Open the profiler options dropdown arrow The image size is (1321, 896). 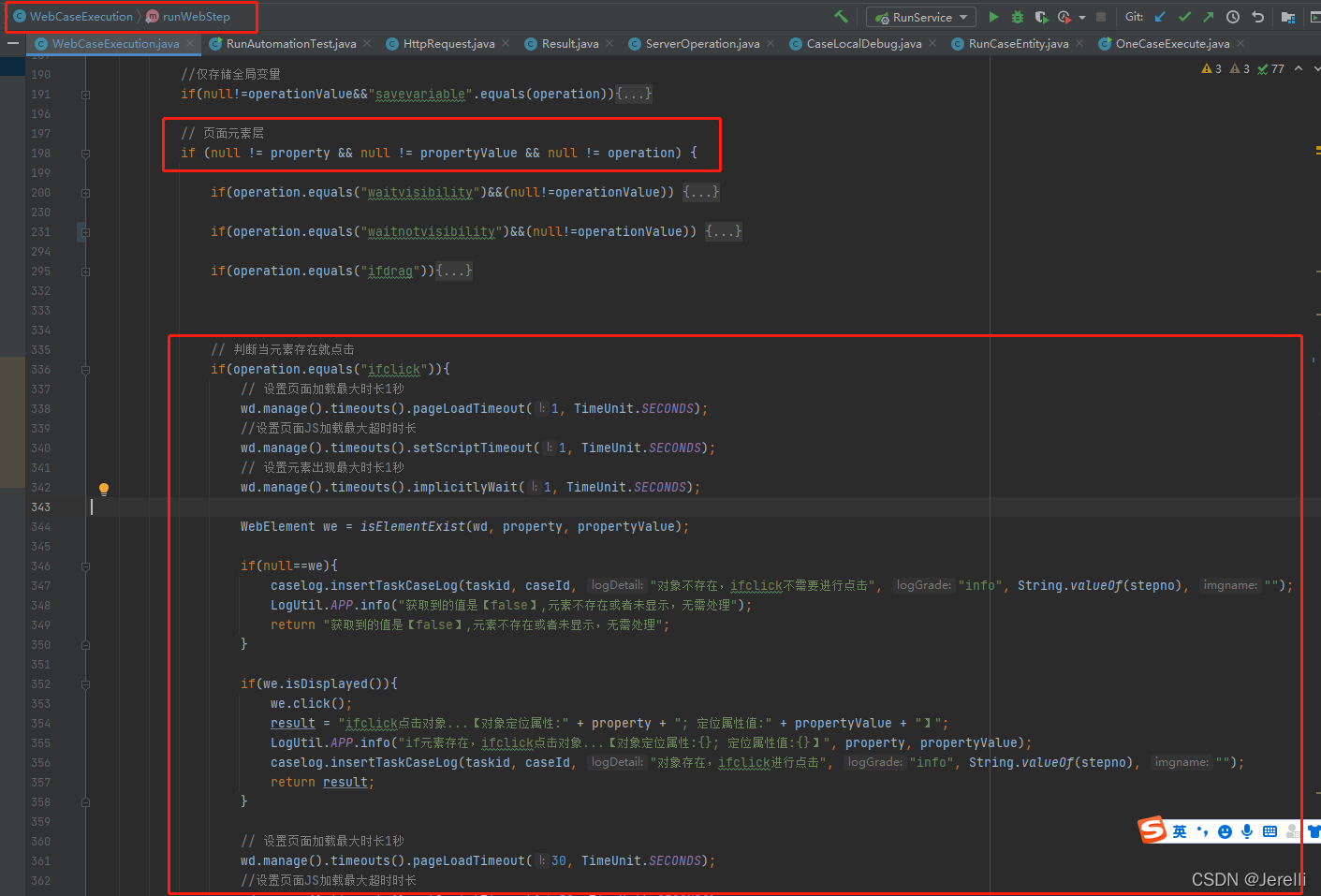pos(1082,18)
